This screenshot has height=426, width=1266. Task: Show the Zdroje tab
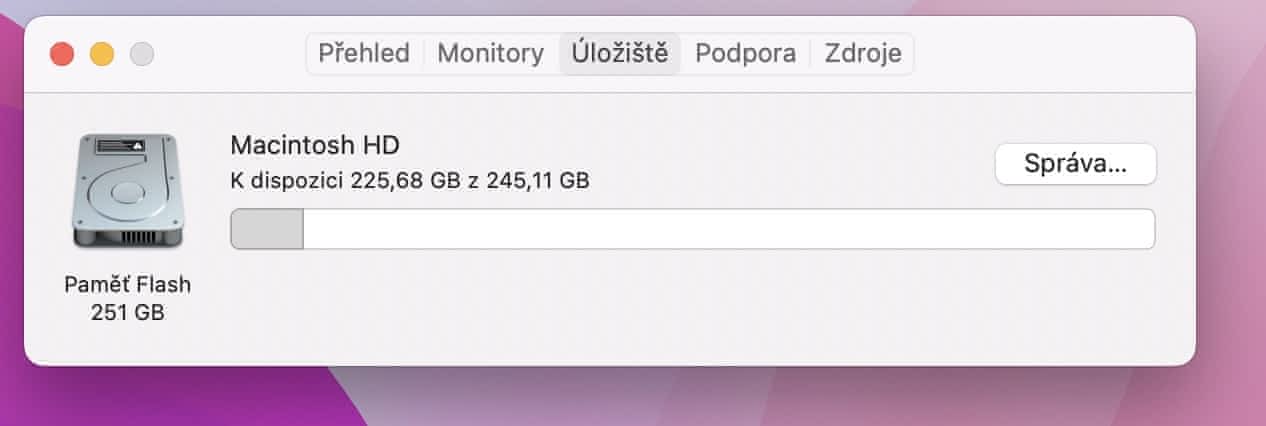[863, 53]
